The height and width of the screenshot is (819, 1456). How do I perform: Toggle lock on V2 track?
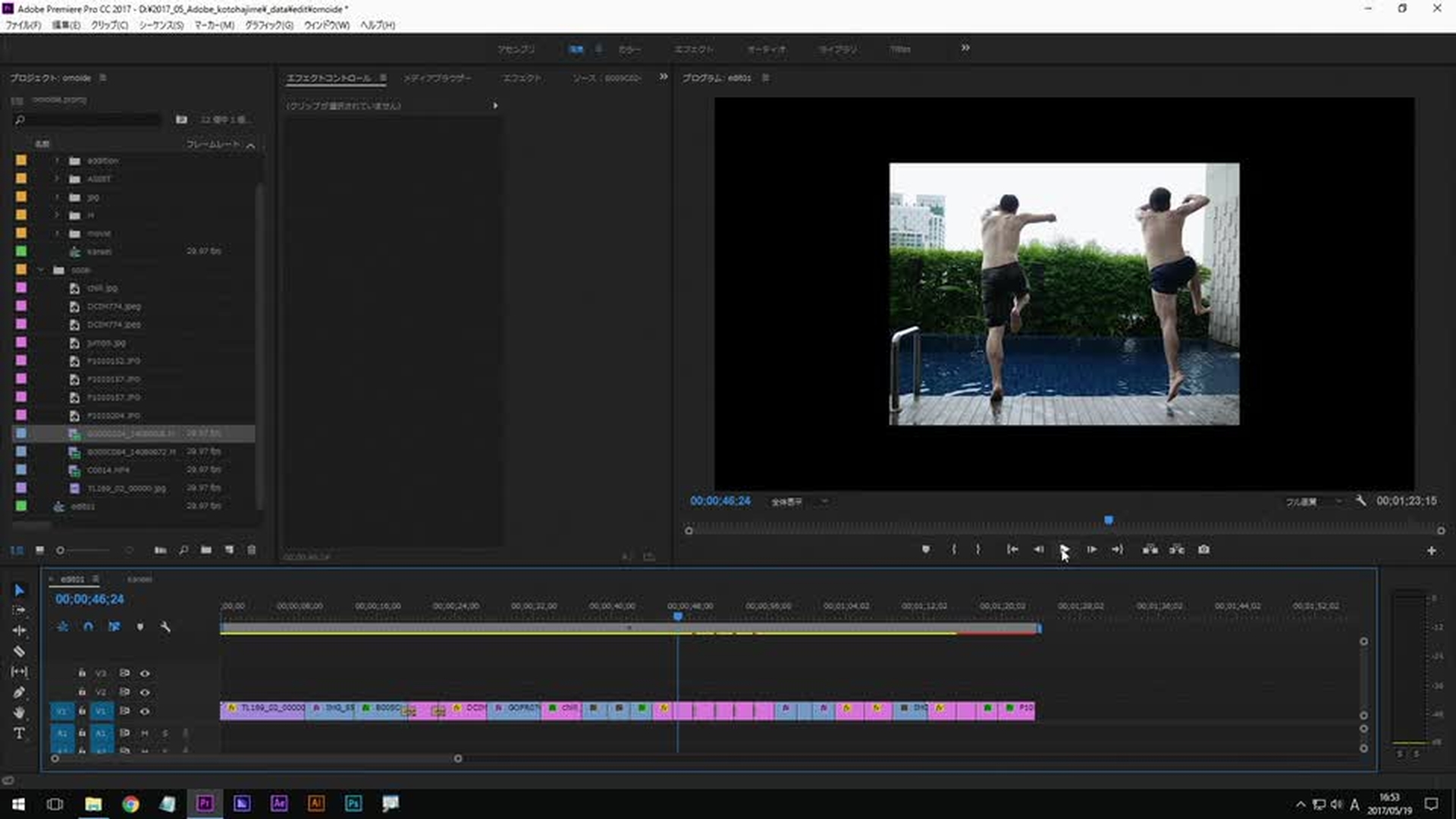[x=82, y=692]
